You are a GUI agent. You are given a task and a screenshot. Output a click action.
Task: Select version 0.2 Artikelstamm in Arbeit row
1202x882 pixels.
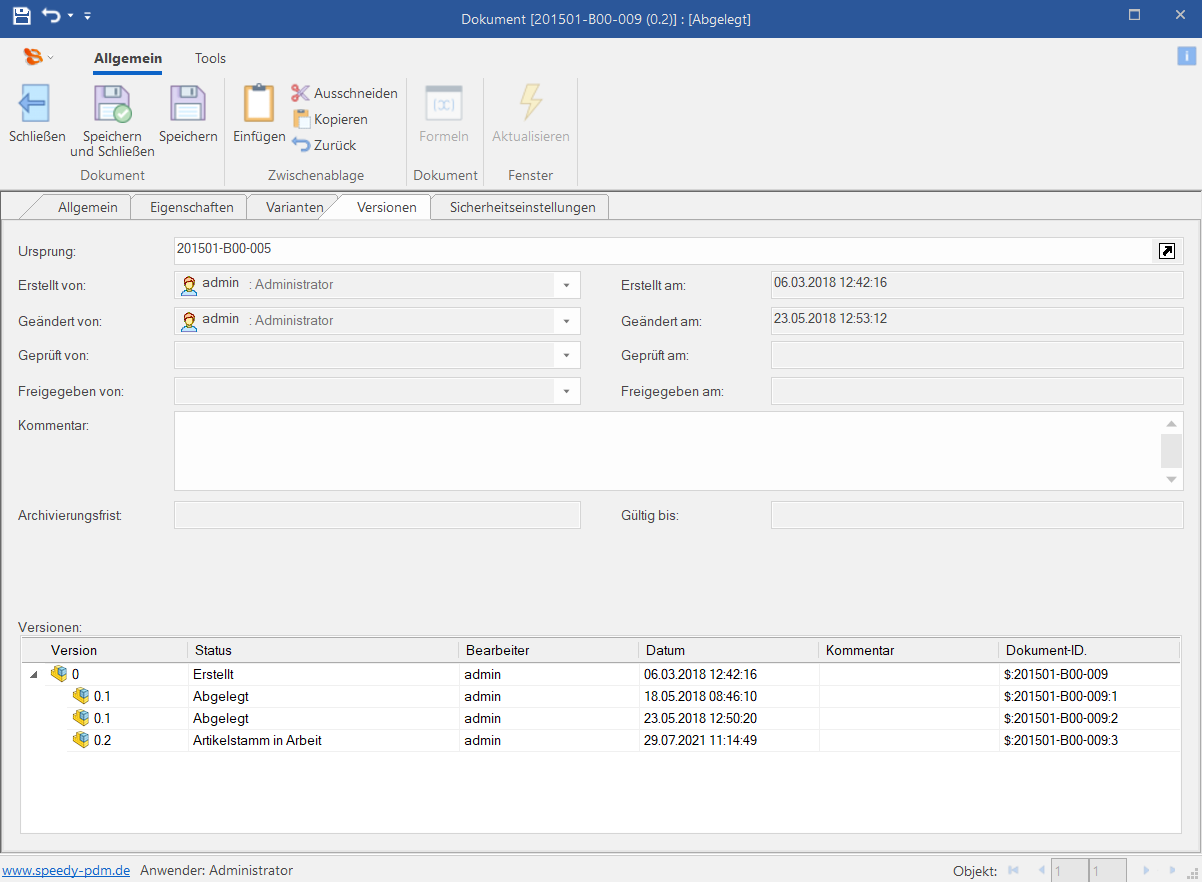coord(256,740)
